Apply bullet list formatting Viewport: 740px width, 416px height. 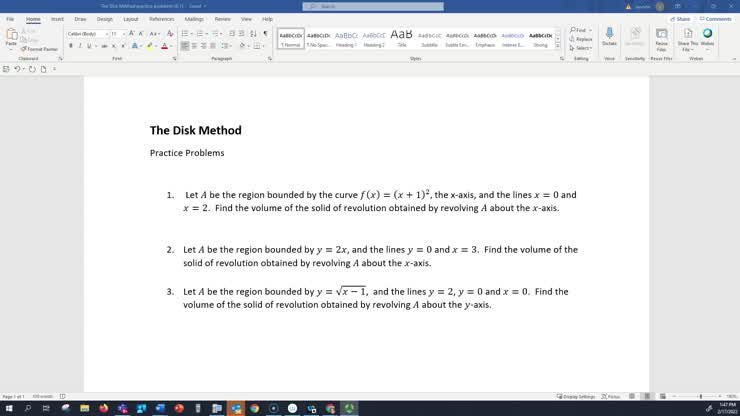pos(186,33)
